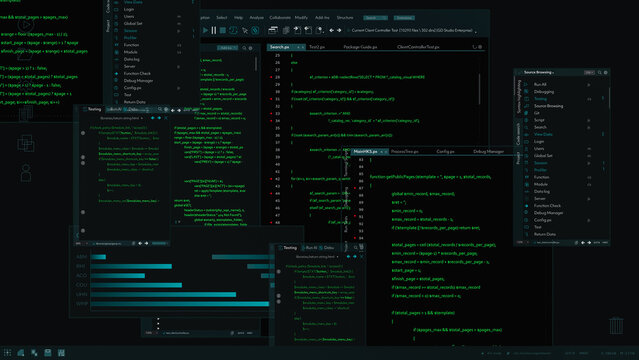The height and width of the screenshot is (360, 639).
Task: Toggle breakpoint on line 28
Action: coord(271,77)
